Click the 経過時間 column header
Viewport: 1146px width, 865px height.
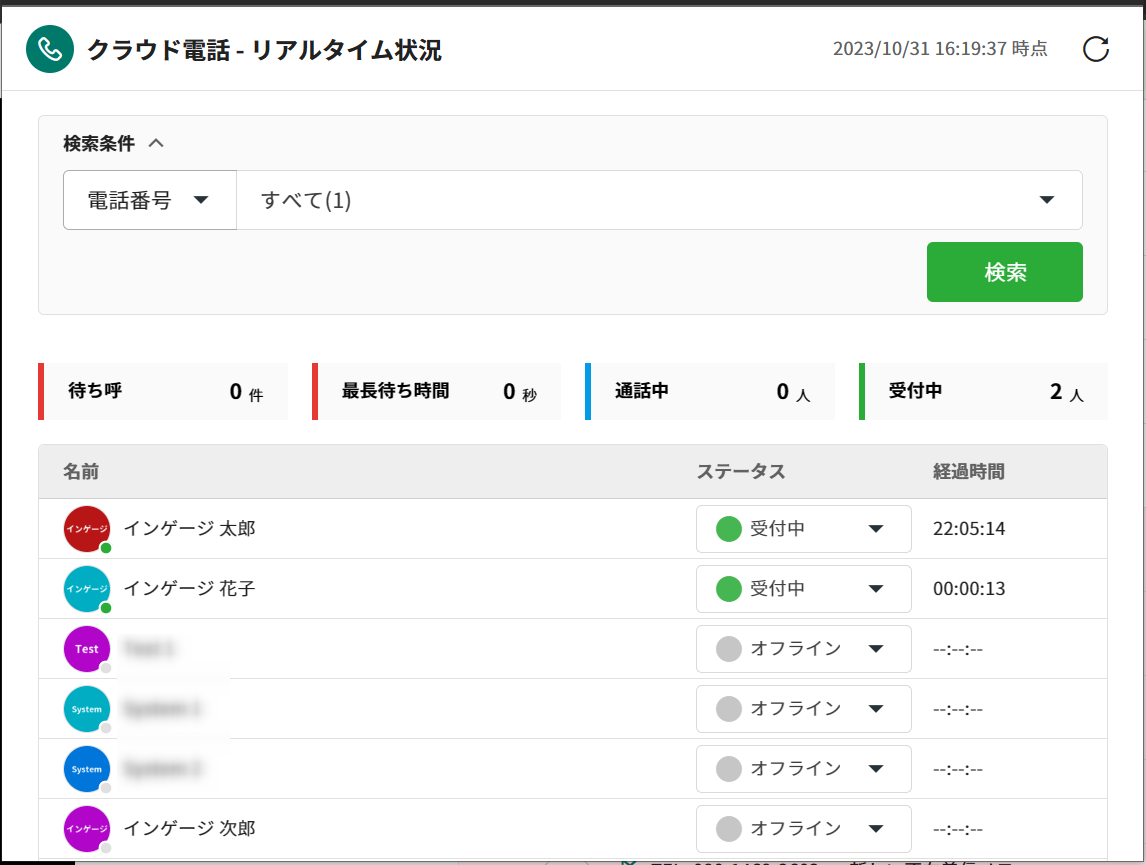(968, 472)
